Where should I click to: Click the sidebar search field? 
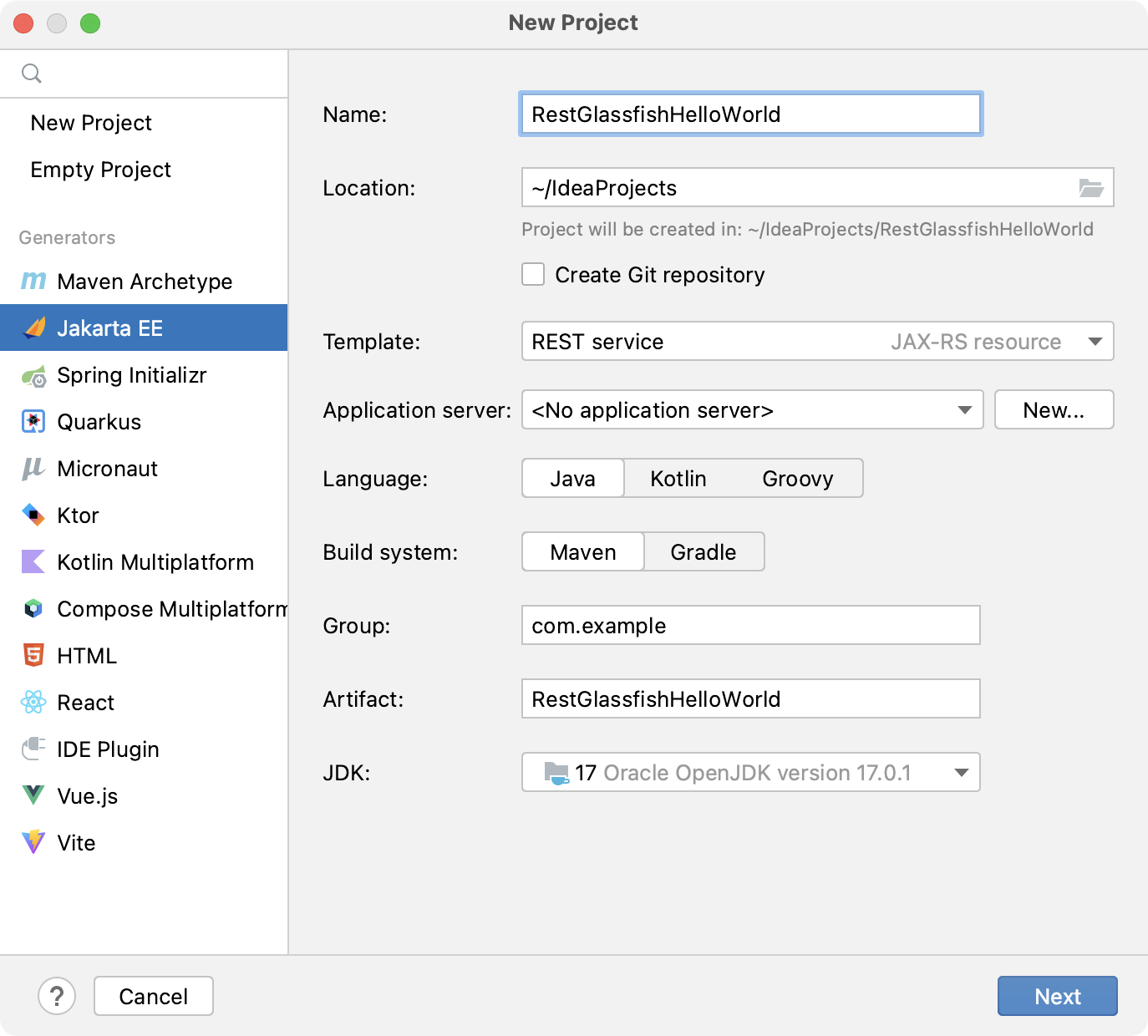(x=144, y=74)
